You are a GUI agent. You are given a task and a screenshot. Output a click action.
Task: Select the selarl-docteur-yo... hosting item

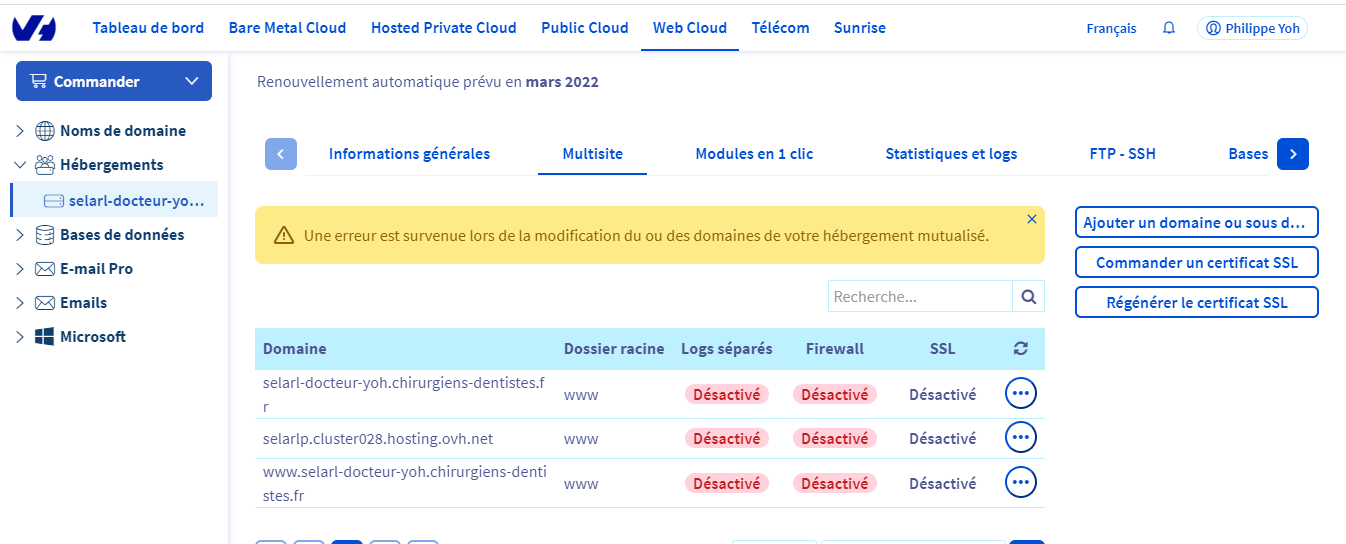128,201
